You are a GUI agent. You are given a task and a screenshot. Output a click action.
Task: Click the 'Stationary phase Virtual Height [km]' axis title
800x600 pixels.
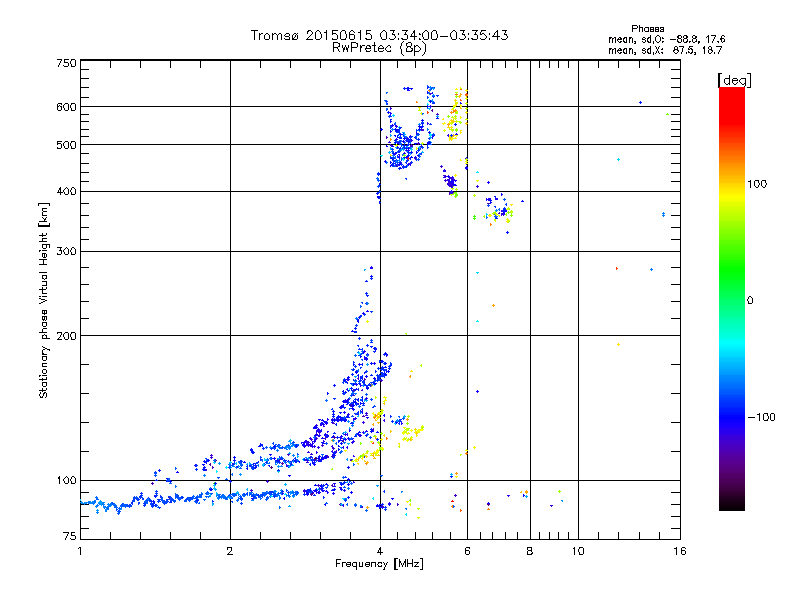click(44, 301)
